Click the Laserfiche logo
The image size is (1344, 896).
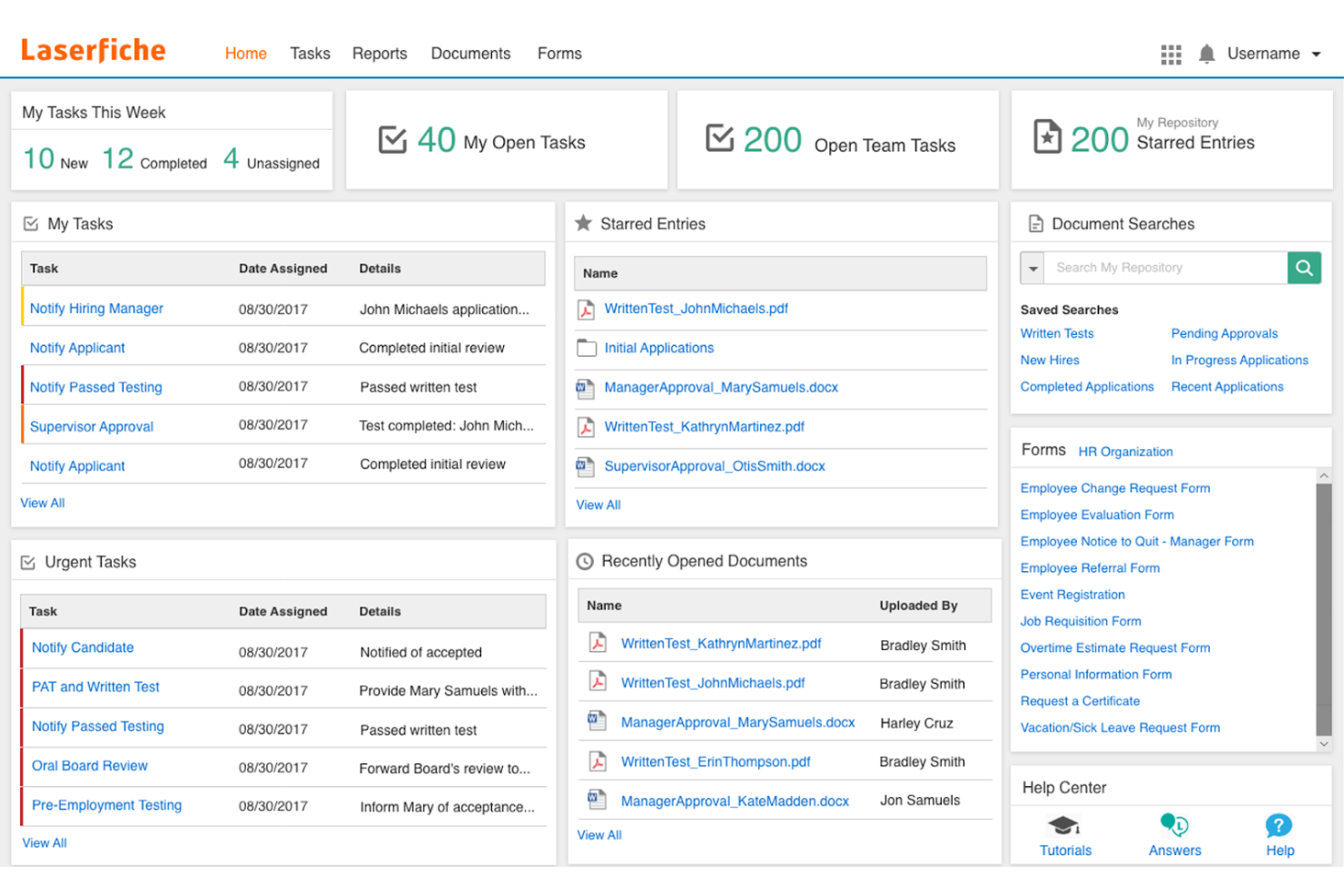[94, 51]
